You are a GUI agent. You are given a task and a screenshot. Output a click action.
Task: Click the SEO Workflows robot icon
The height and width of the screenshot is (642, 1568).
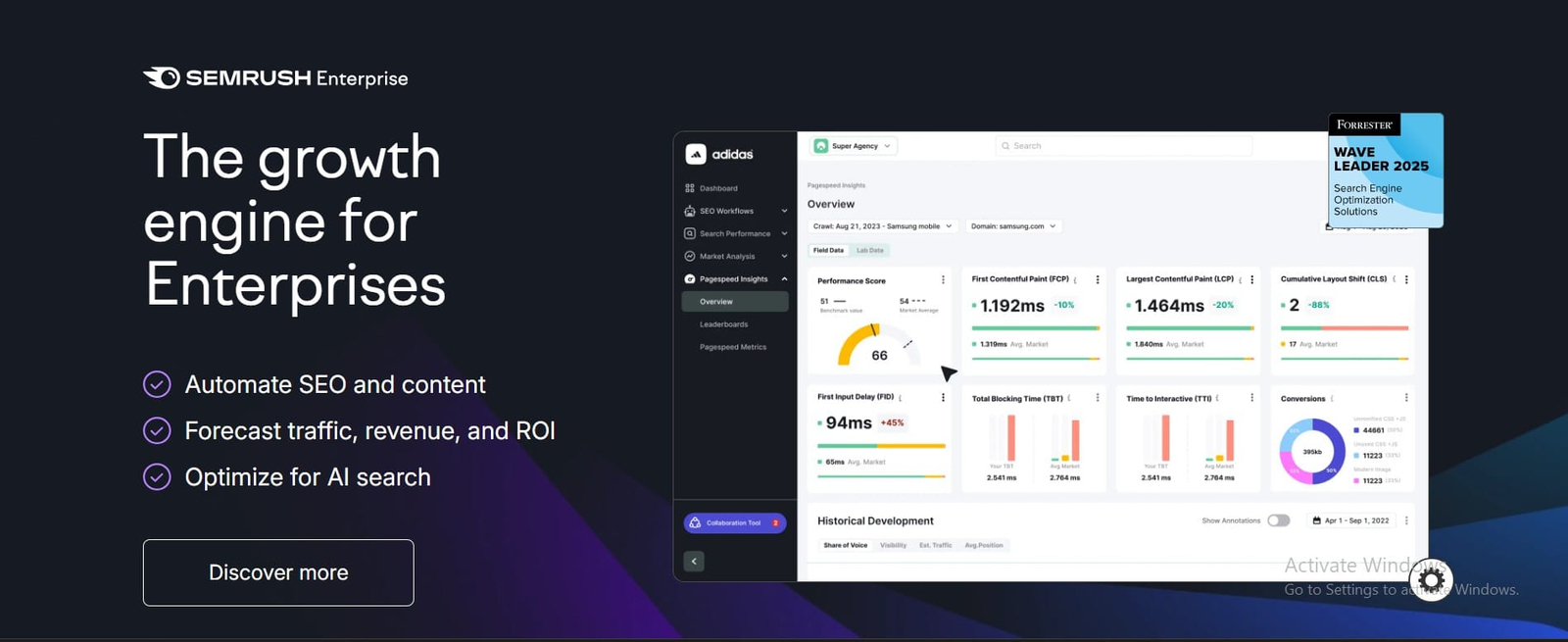coord(690,211)
